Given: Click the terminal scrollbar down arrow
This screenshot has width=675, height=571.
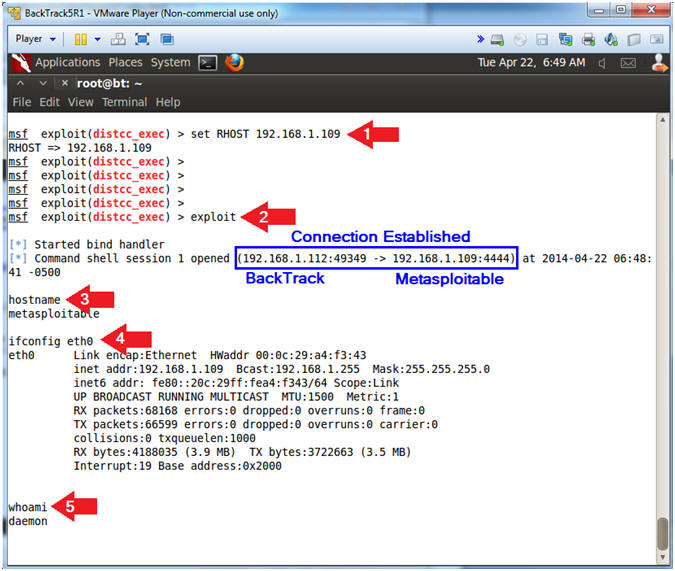Looking at the screenshot, I should point(663,557).
